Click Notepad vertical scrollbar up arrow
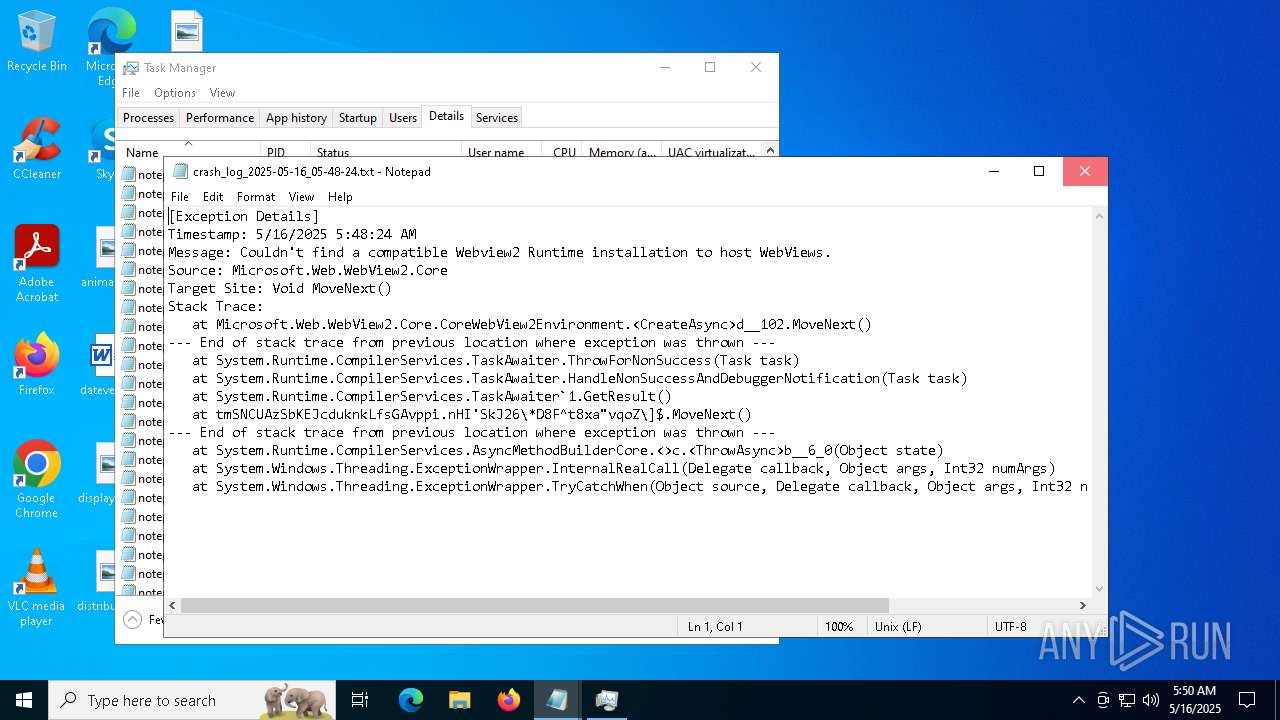1280x720 pixels. [1100, 216]
